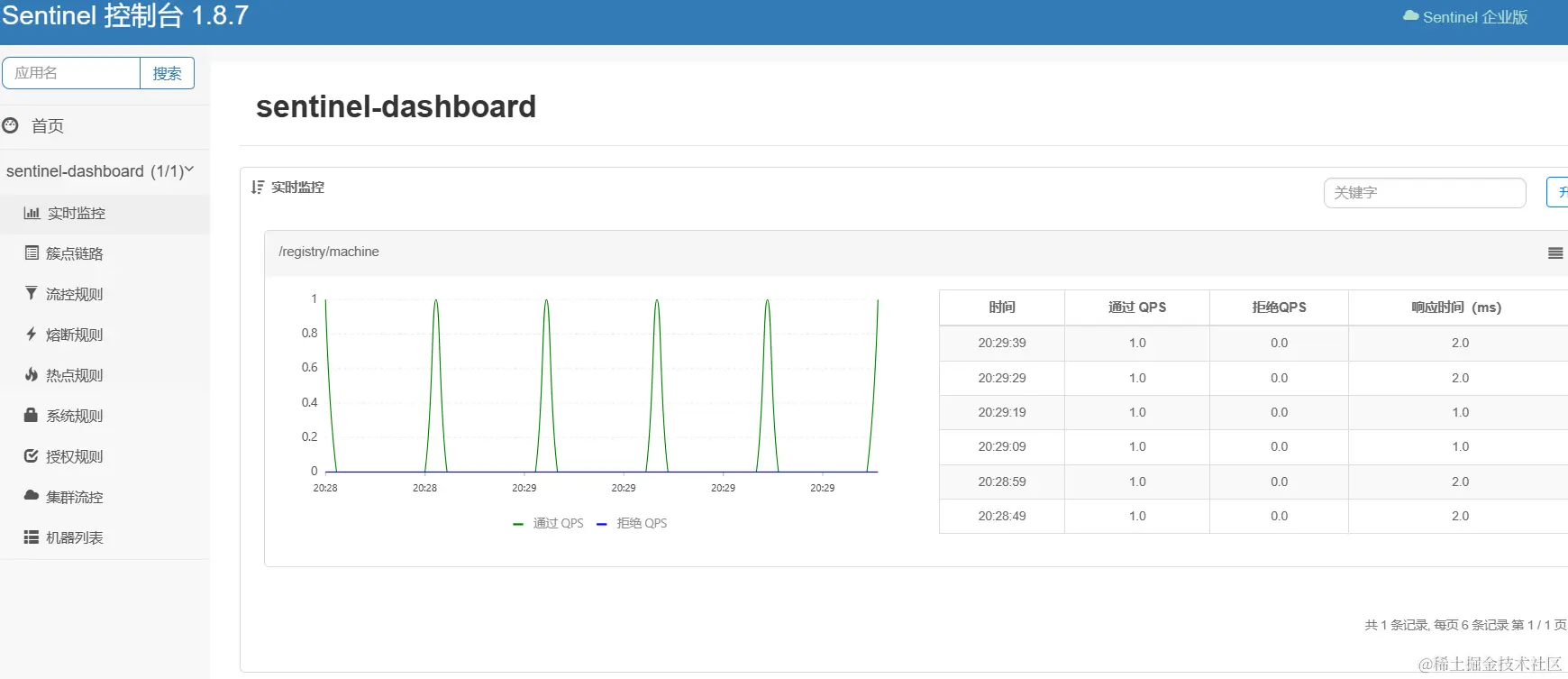Click the partially visible button beside 关键字 field
This screenshot has width=1568, height=679.
coord(1557,192)
